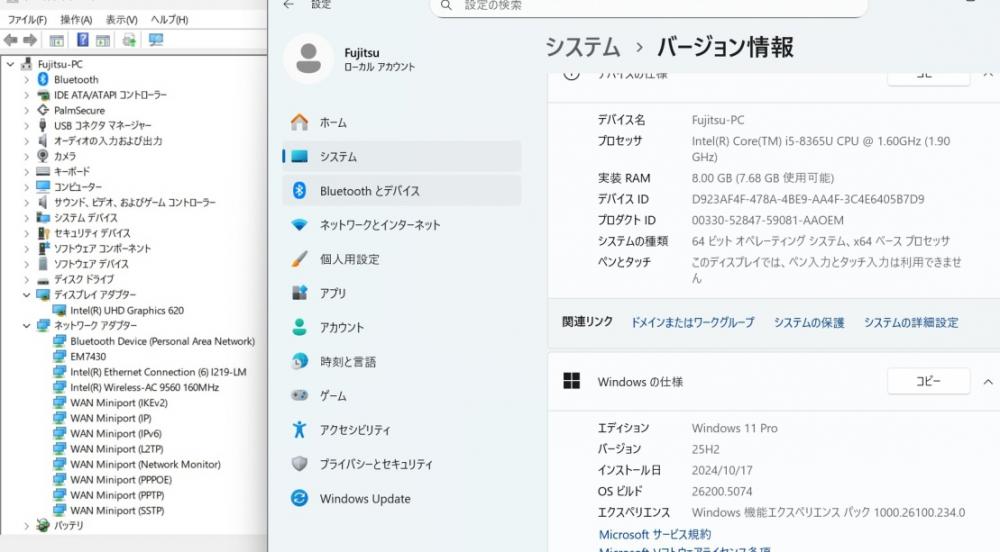This screenshot has height=552, width=1000.
Task: Open the 操作(A) menu
Action: click(x=76, y=20)
